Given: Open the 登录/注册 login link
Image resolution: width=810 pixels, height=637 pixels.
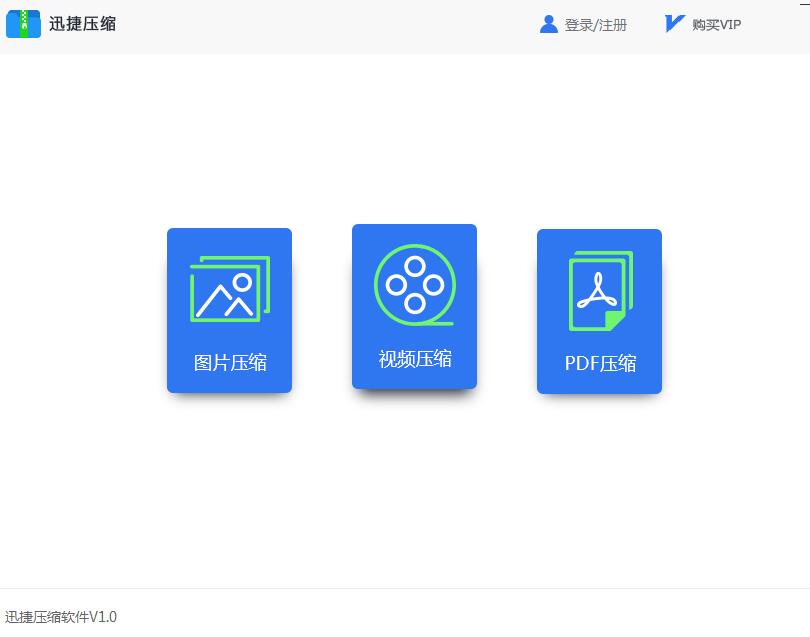Looking at the screenshot, I should tap(596, 25).
